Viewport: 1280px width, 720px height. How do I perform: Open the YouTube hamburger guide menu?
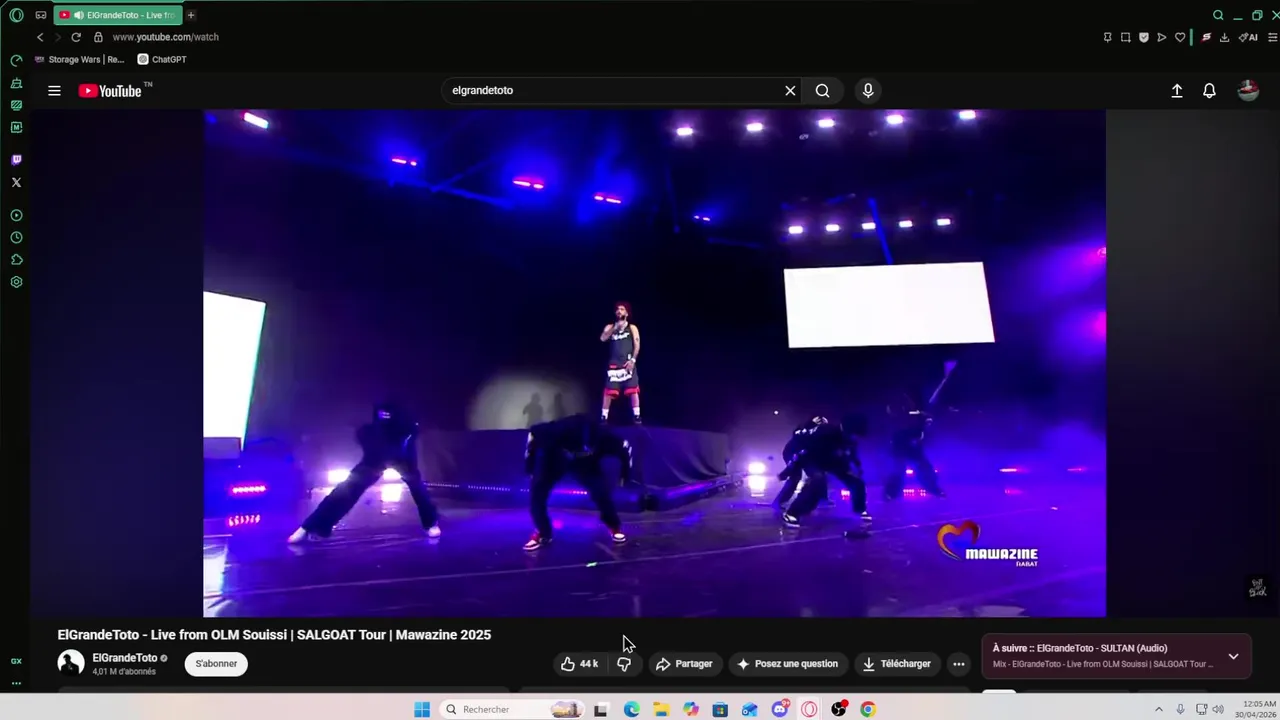coord(54,91)
